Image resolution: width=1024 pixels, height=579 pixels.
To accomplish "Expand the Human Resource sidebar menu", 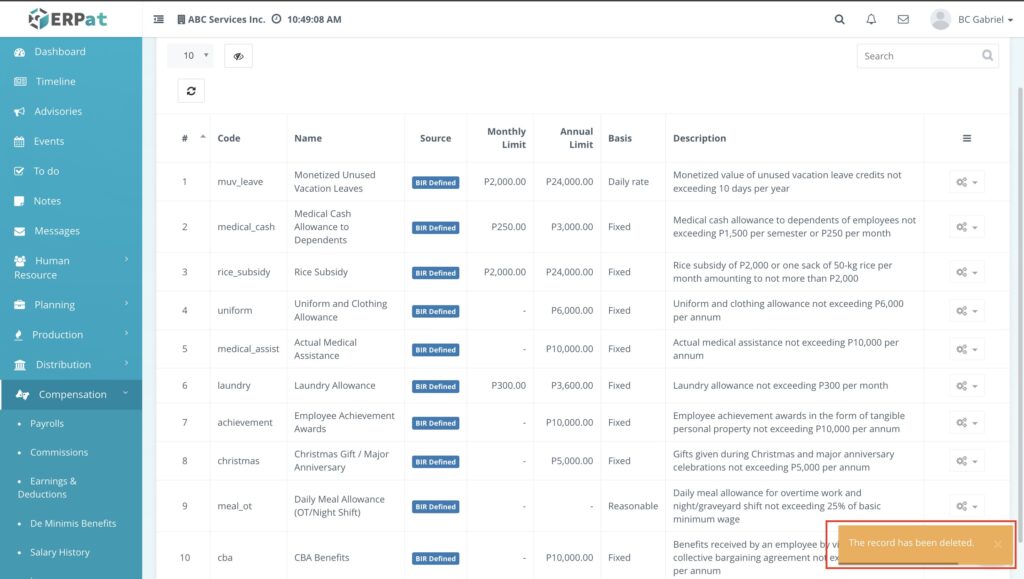I will (70, 267).
